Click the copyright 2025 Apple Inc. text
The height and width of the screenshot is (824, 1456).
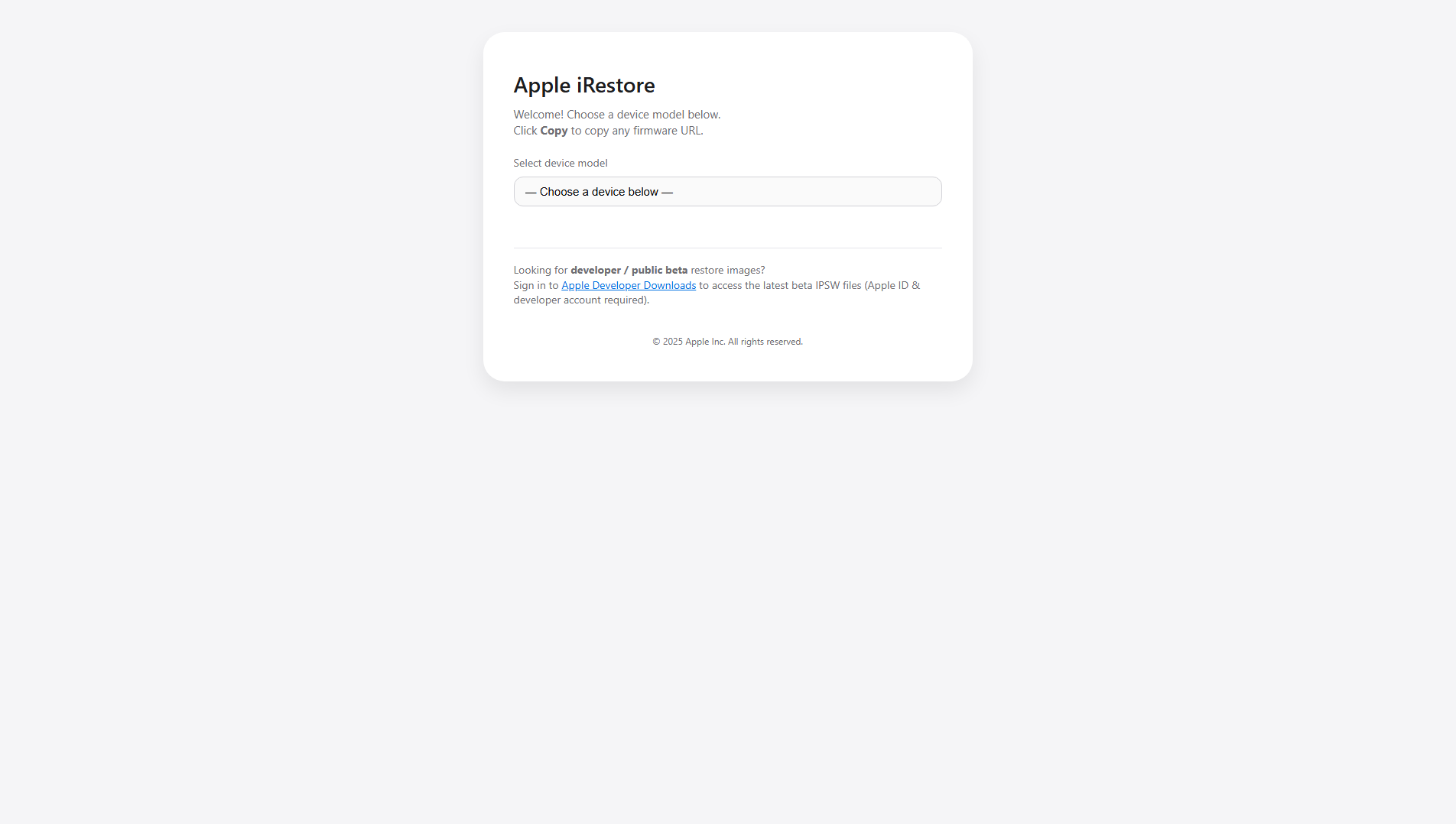tap(727, 342)
